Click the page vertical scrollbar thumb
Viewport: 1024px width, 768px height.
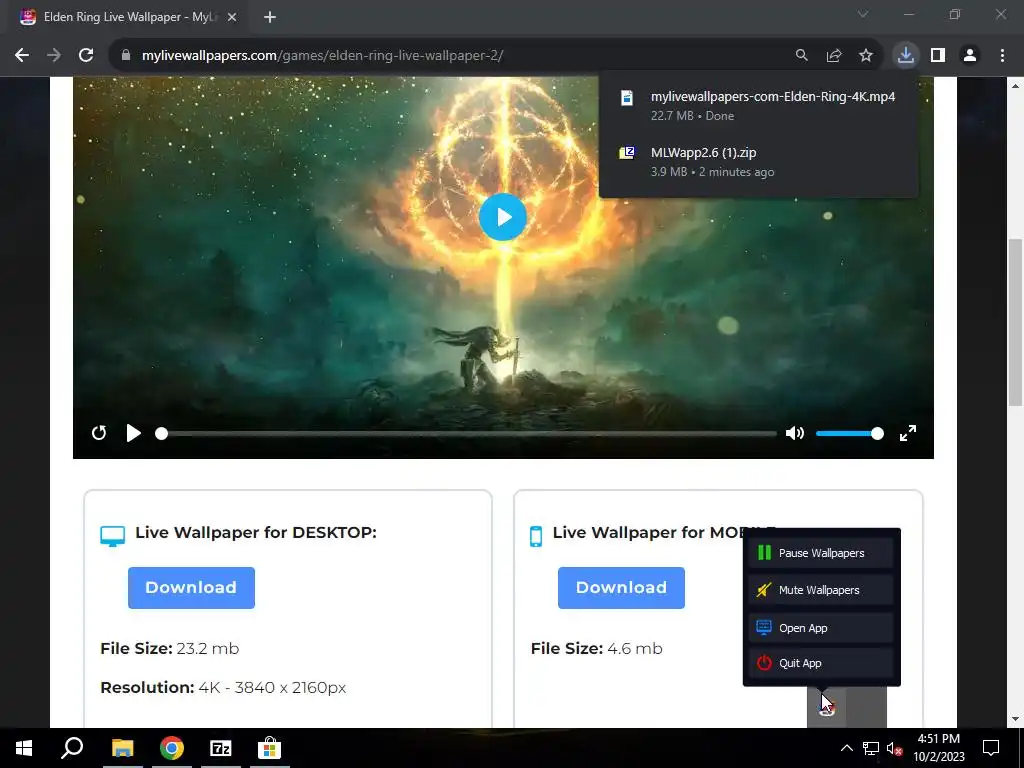pos(1015,323)
